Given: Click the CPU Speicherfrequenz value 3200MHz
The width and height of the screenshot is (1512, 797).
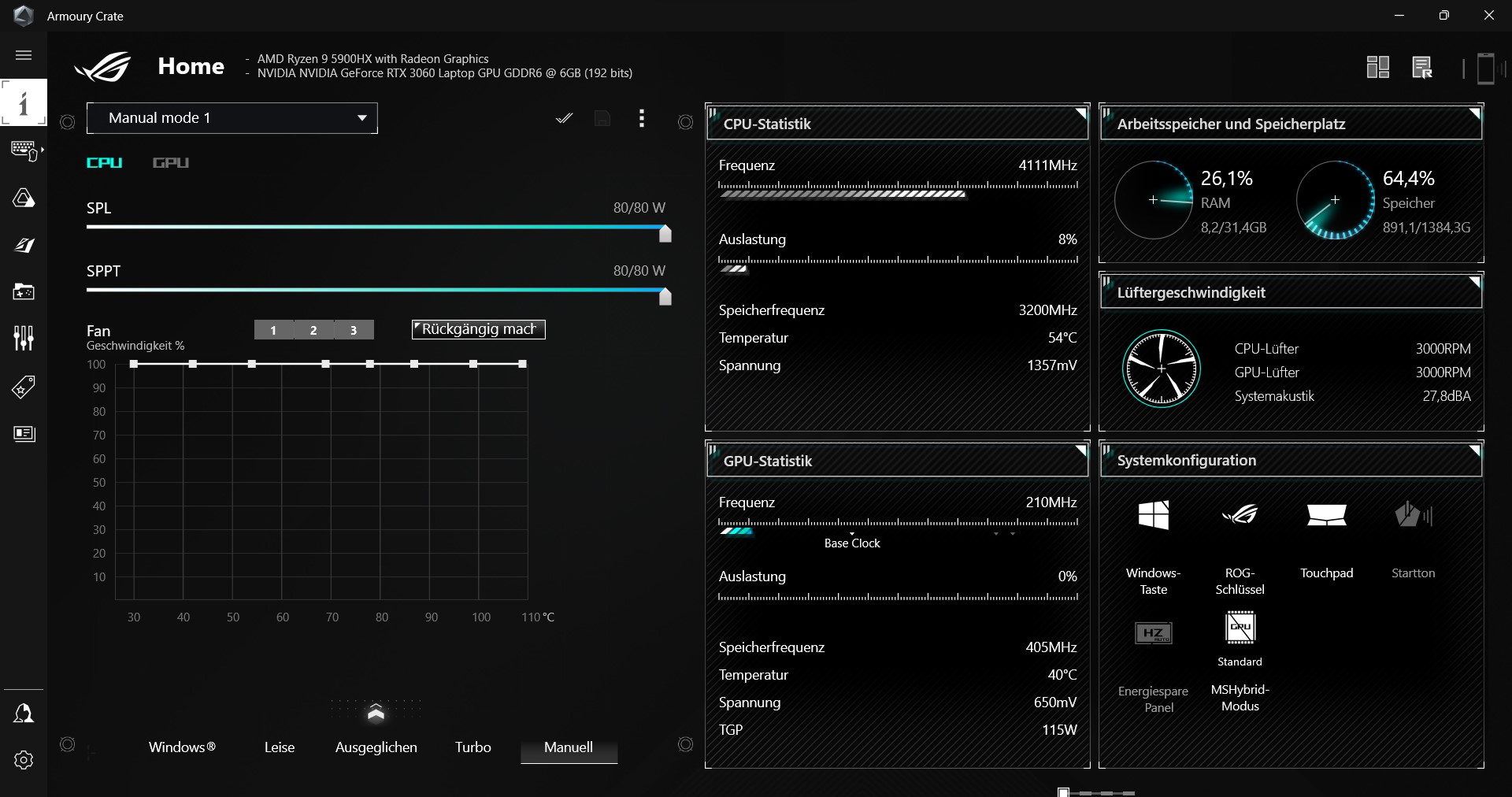Looking at the screenshot, I should pyautogui.click(x=1047, y=310).
